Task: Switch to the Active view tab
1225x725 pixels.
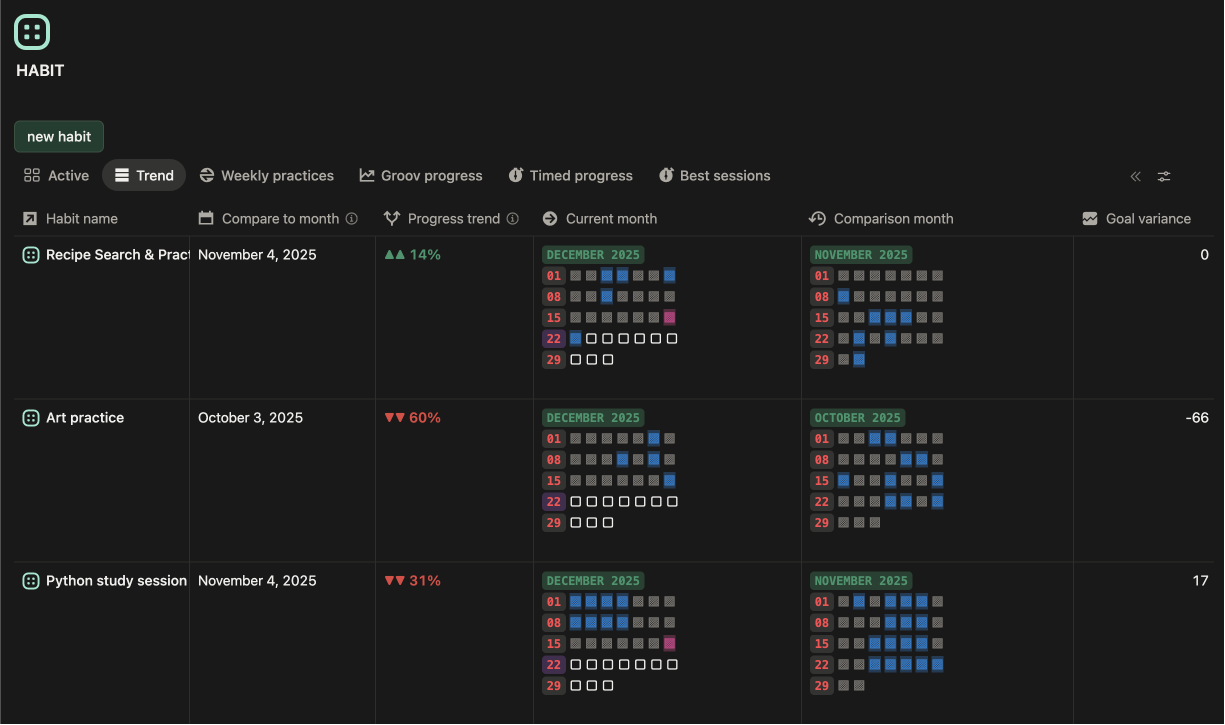Action: [57, 176]
